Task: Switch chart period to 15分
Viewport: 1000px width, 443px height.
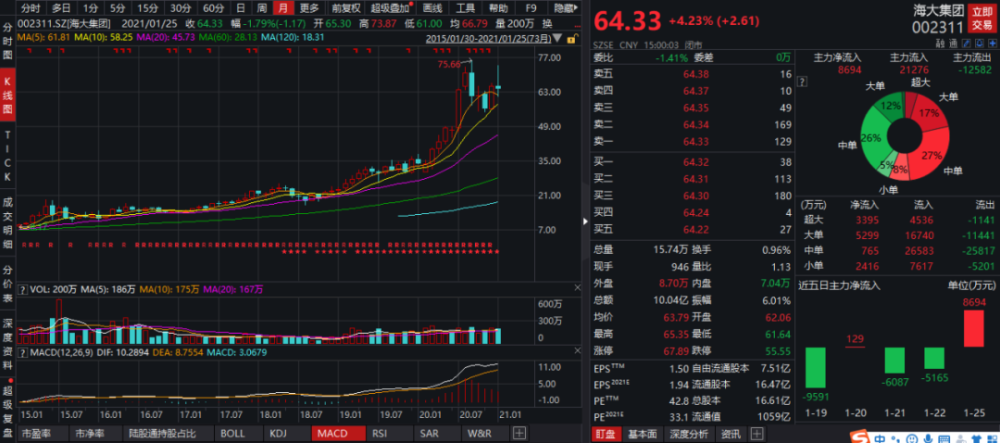Action: (x=147, y=8)
